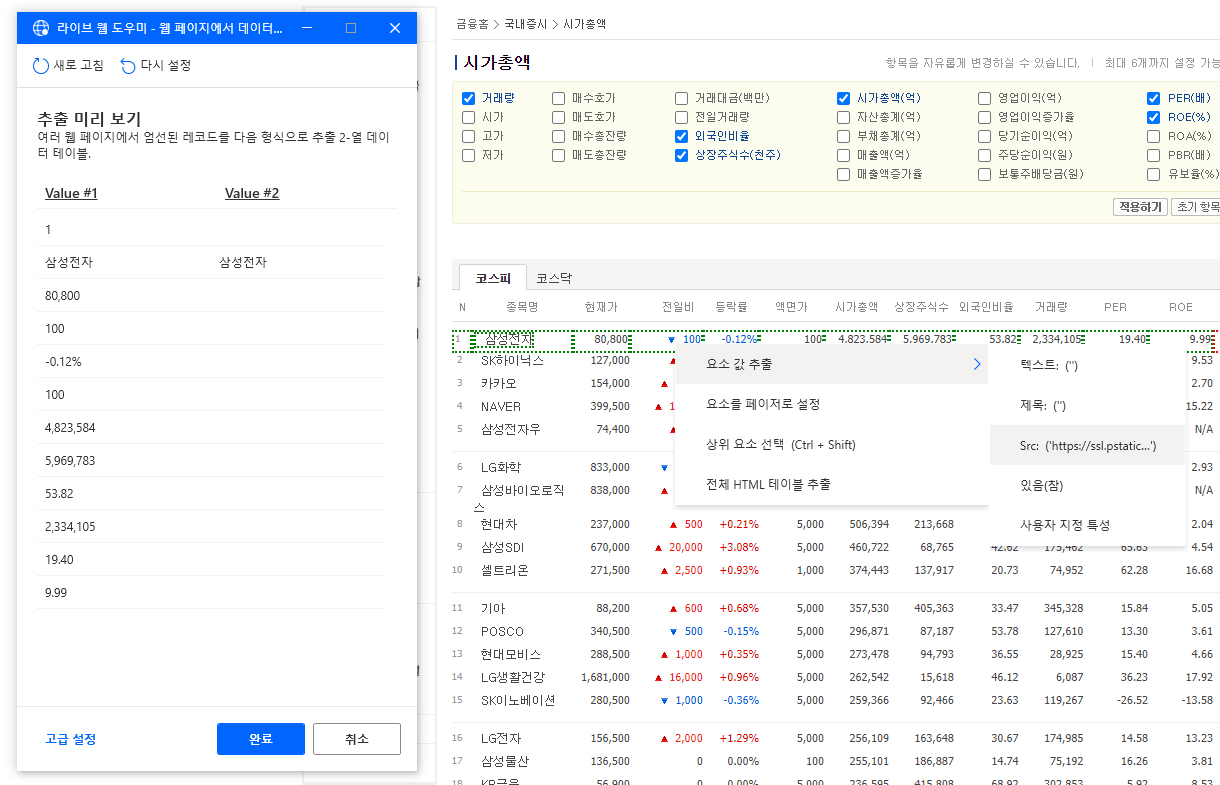Expand the 요소 값 추출 submenu arrow
The height and width of the screenshot is (785, 1220).
click(976, 365)
